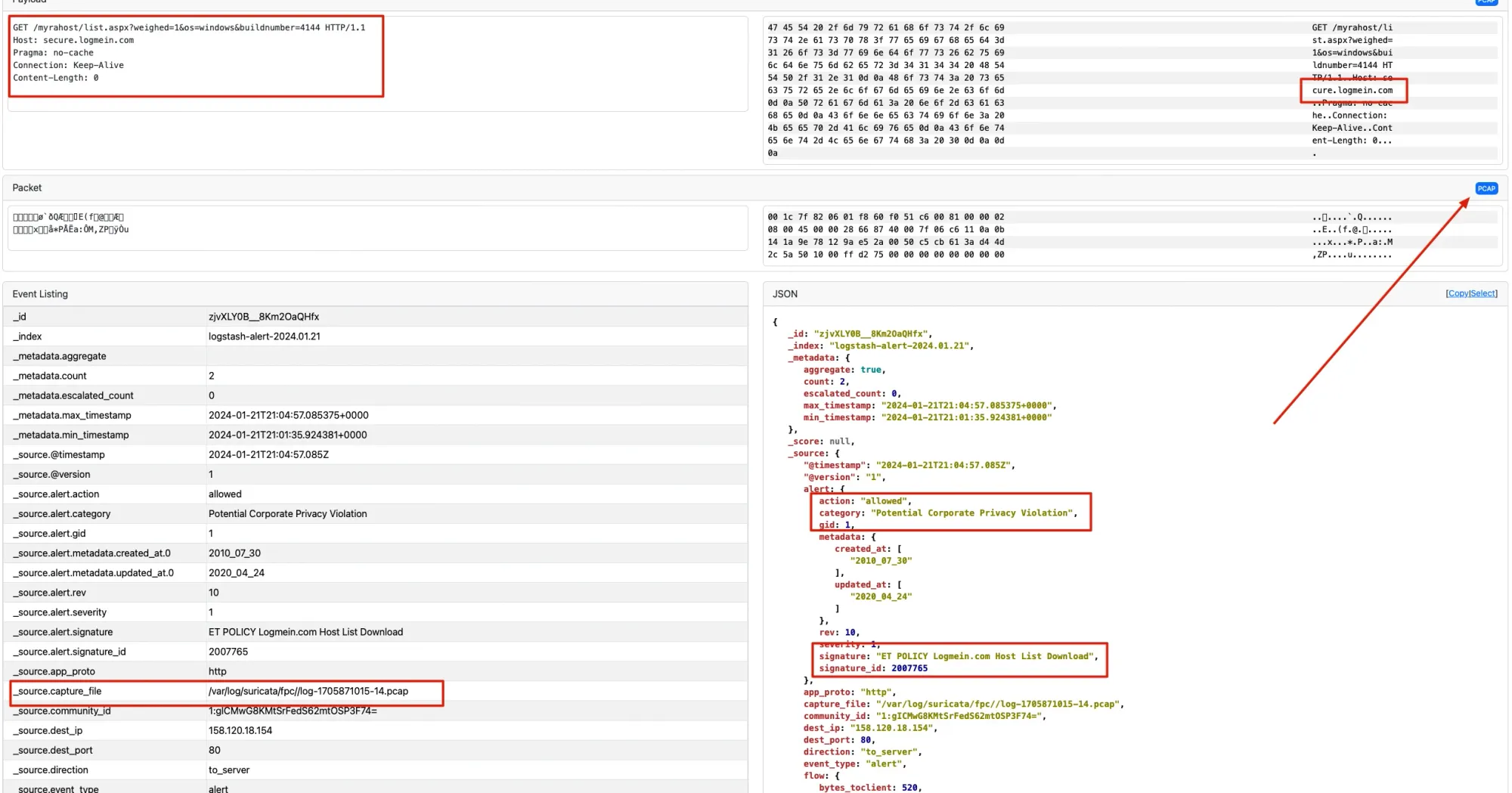Click the "Connection: Keep-Alive" payload line

(68, 65)
